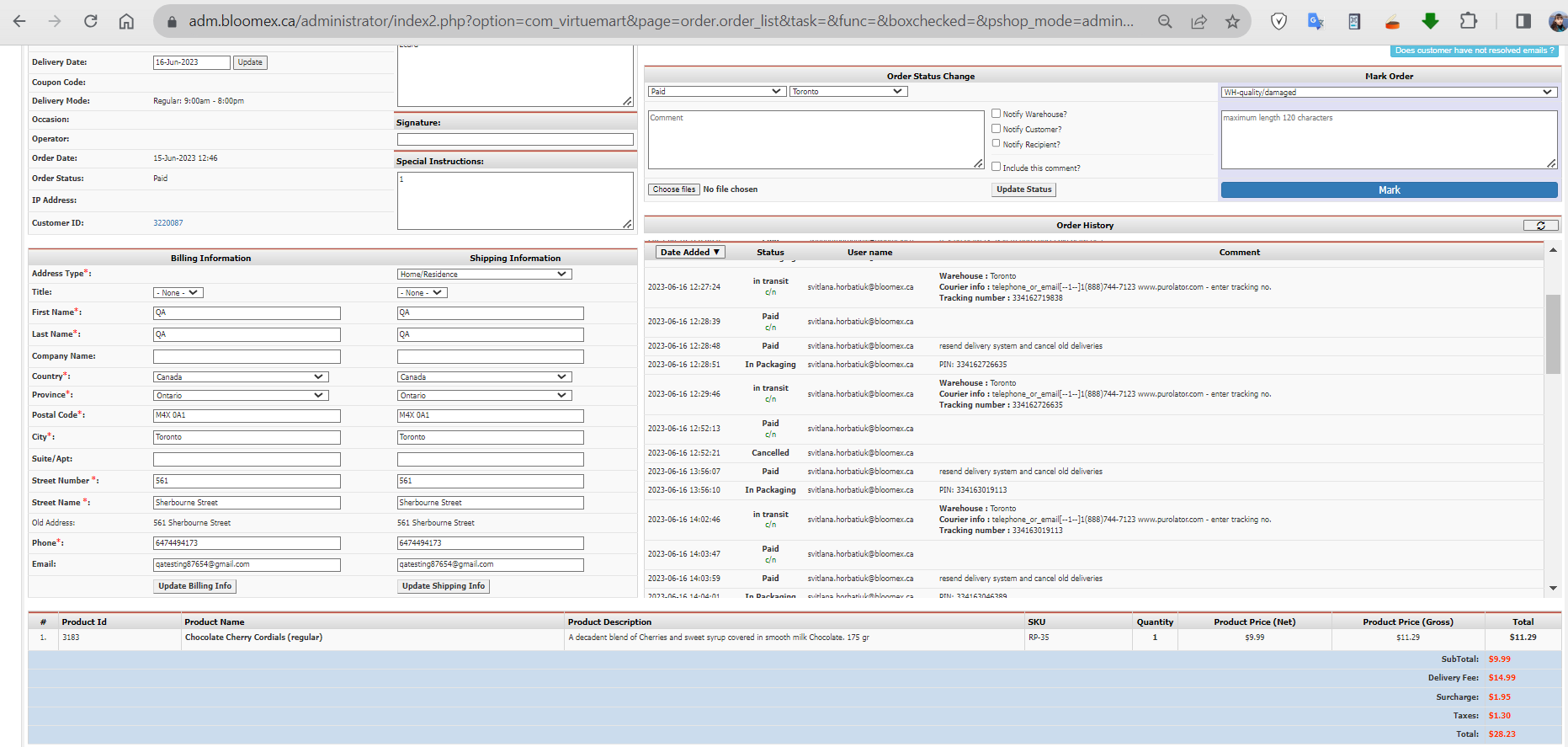
Task: Enable Notify Customer checkbox
Action: click(x=997, y=128)
